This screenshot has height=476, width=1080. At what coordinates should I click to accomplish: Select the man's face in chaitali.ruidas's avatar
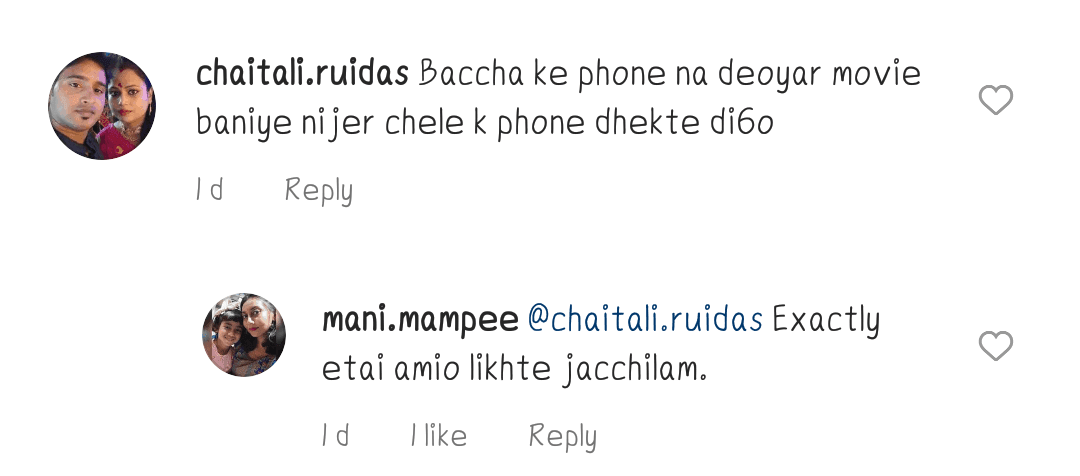point(77,100)
